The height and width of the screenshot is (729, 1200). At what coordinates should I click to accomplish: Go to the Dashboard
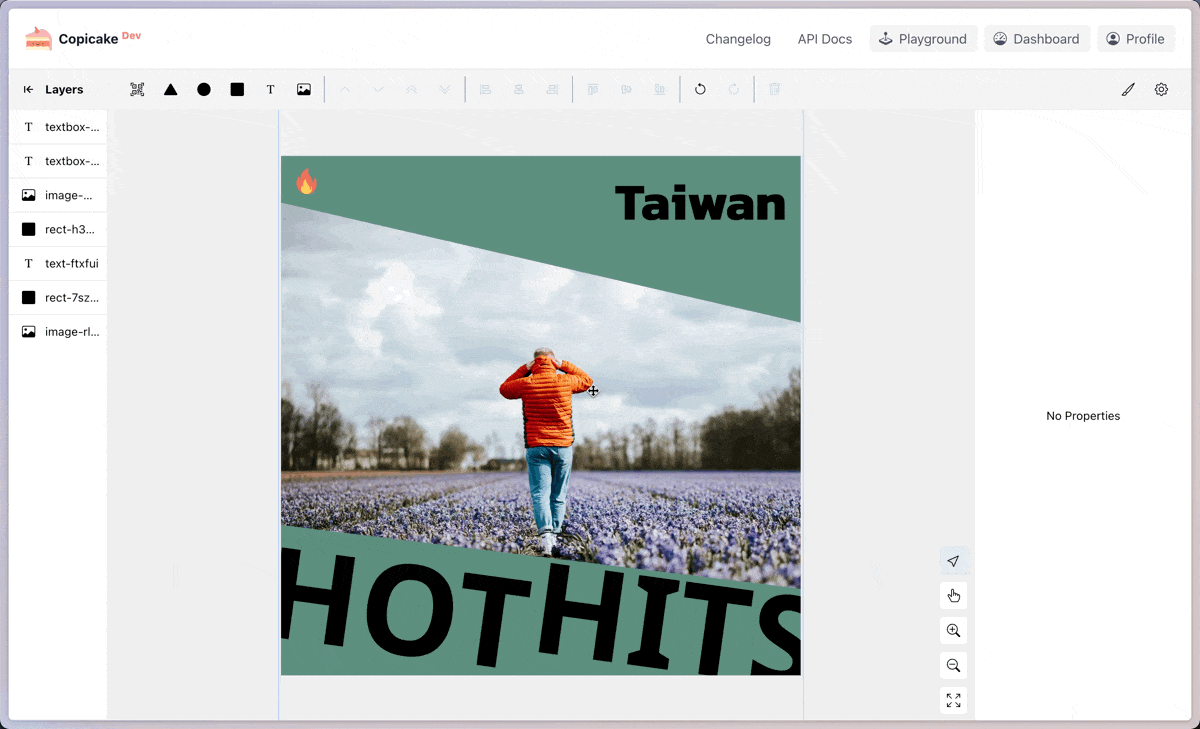(x=1037, y=39)
